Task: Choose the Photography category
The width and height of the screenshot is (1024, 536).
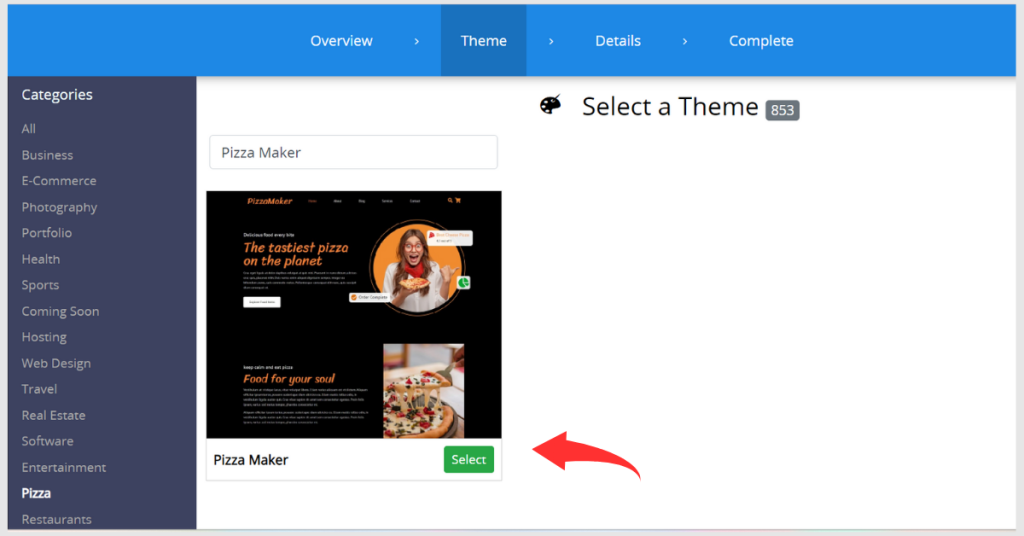Action: [x=59, y=207]
